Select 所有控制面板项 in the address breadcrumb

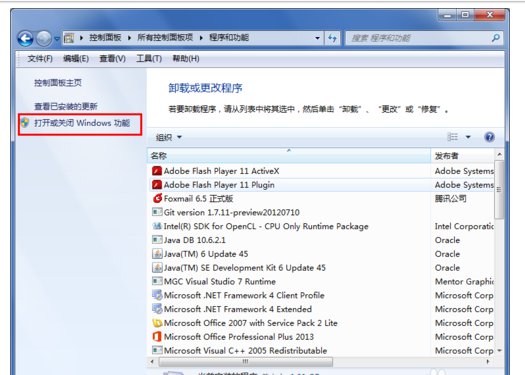pos(165,38)
